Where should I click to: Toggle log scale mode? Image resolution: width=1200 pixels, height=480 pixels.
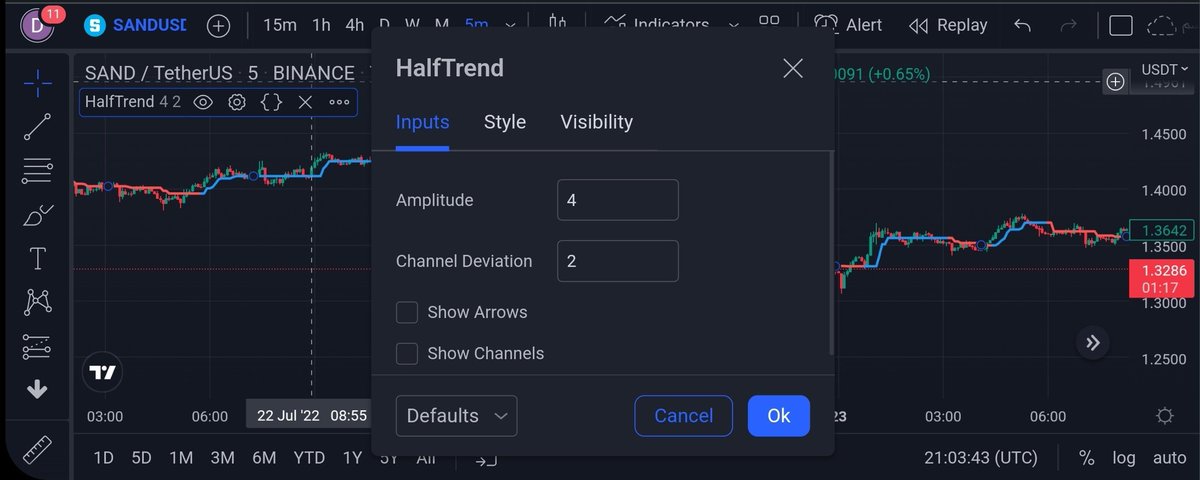1123,458
